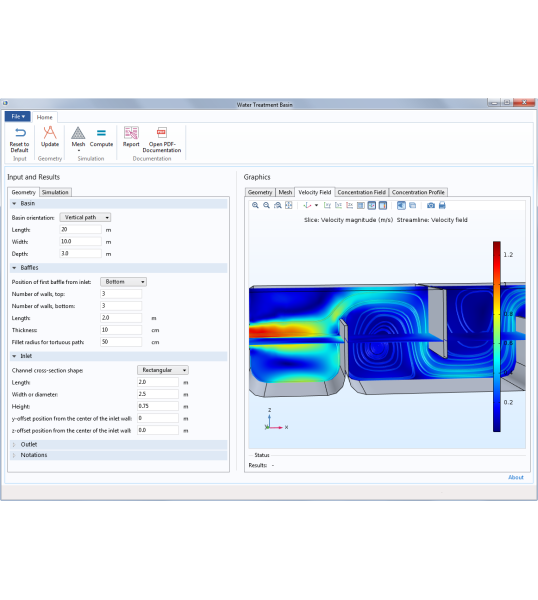Click the basin Depth input field
The image size is (538, 600).
pos(81,254)
